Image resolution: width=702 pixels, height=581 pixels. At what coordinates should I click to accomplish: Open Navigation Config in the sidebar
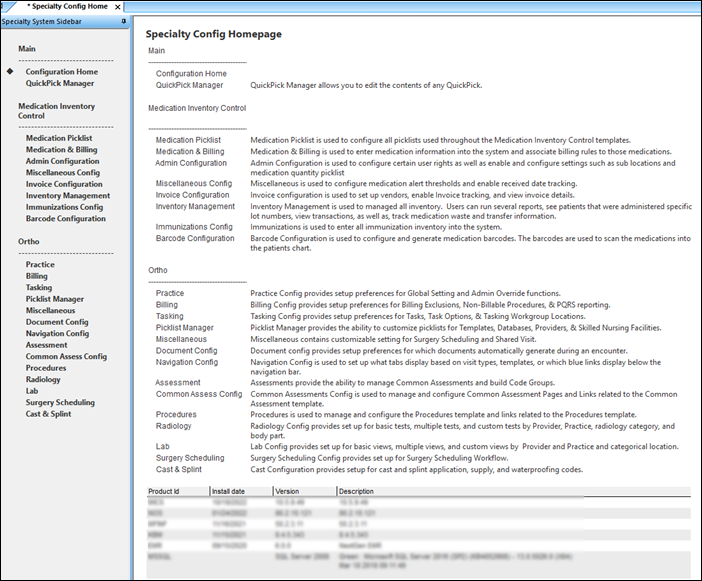pyautogui.click(x=57, y=333)
